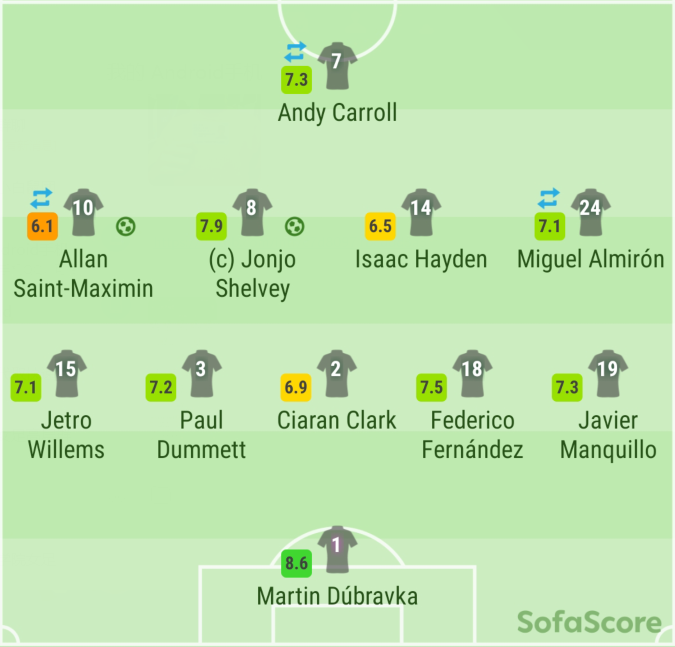Click Dúbravka's 8.6 rating badge
Screen dimensions: 675x647
coord(297,563)
